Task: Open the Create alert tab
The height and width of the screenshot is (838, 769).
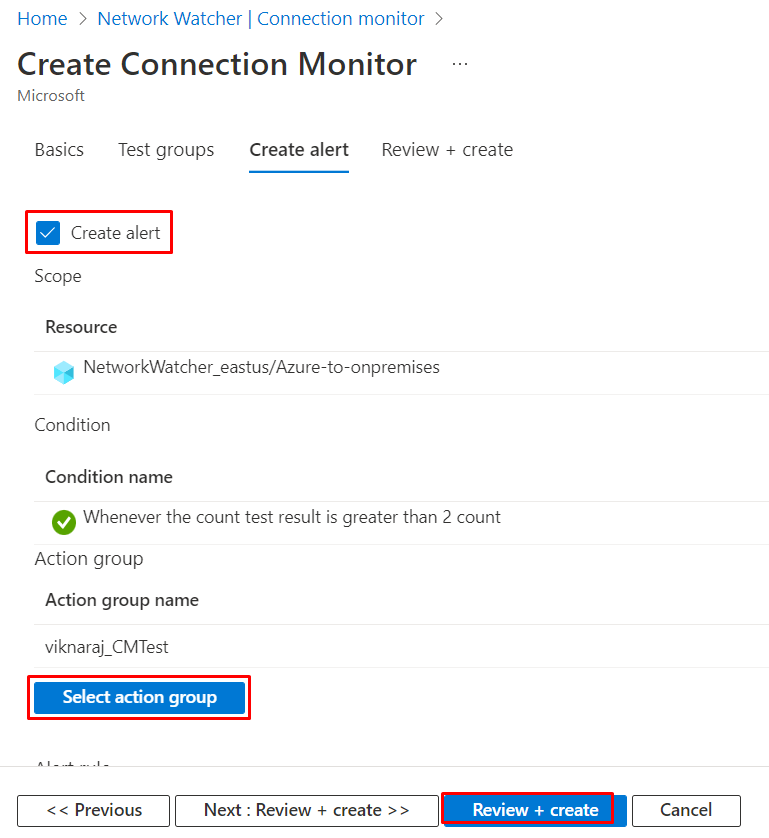Action: pyautogui.click(x=298, y=150)
